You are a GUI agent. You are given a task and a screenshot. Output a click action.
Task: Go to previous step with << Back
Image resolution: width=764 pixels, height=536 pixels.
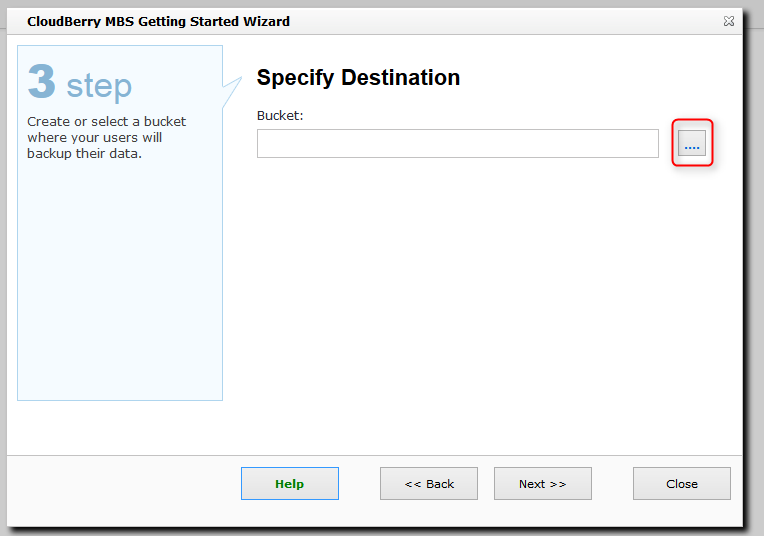tap(429, 484)
